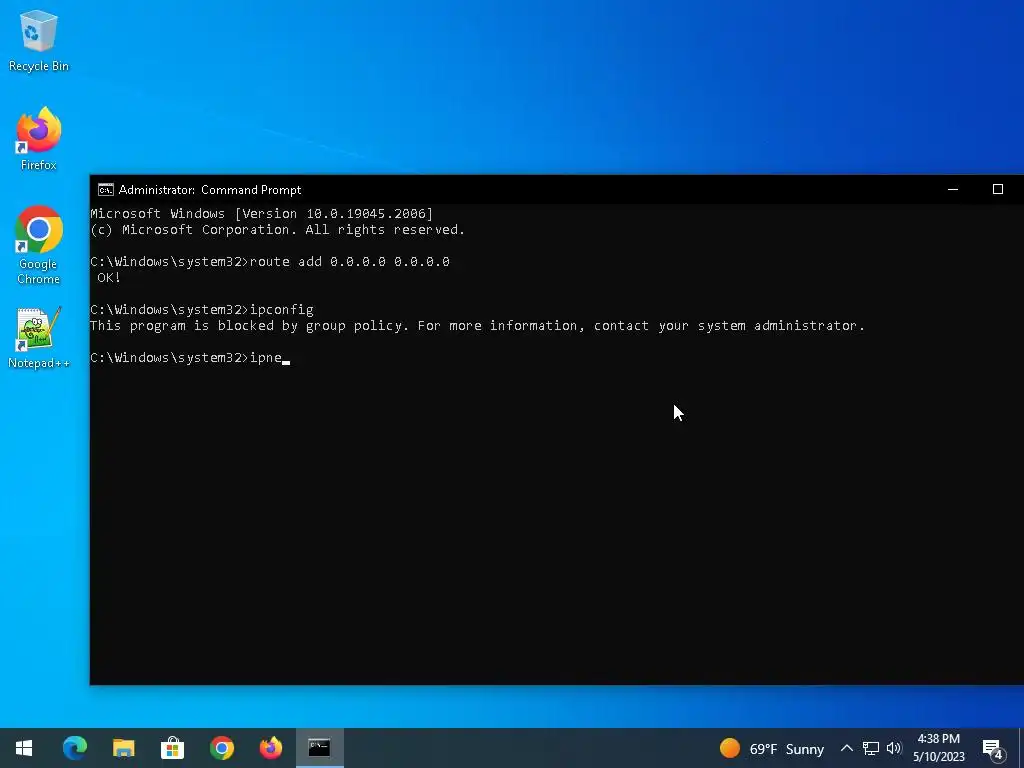
Task: Select the Firefox desktop shortcut
Action: click(x=39, y=138)
